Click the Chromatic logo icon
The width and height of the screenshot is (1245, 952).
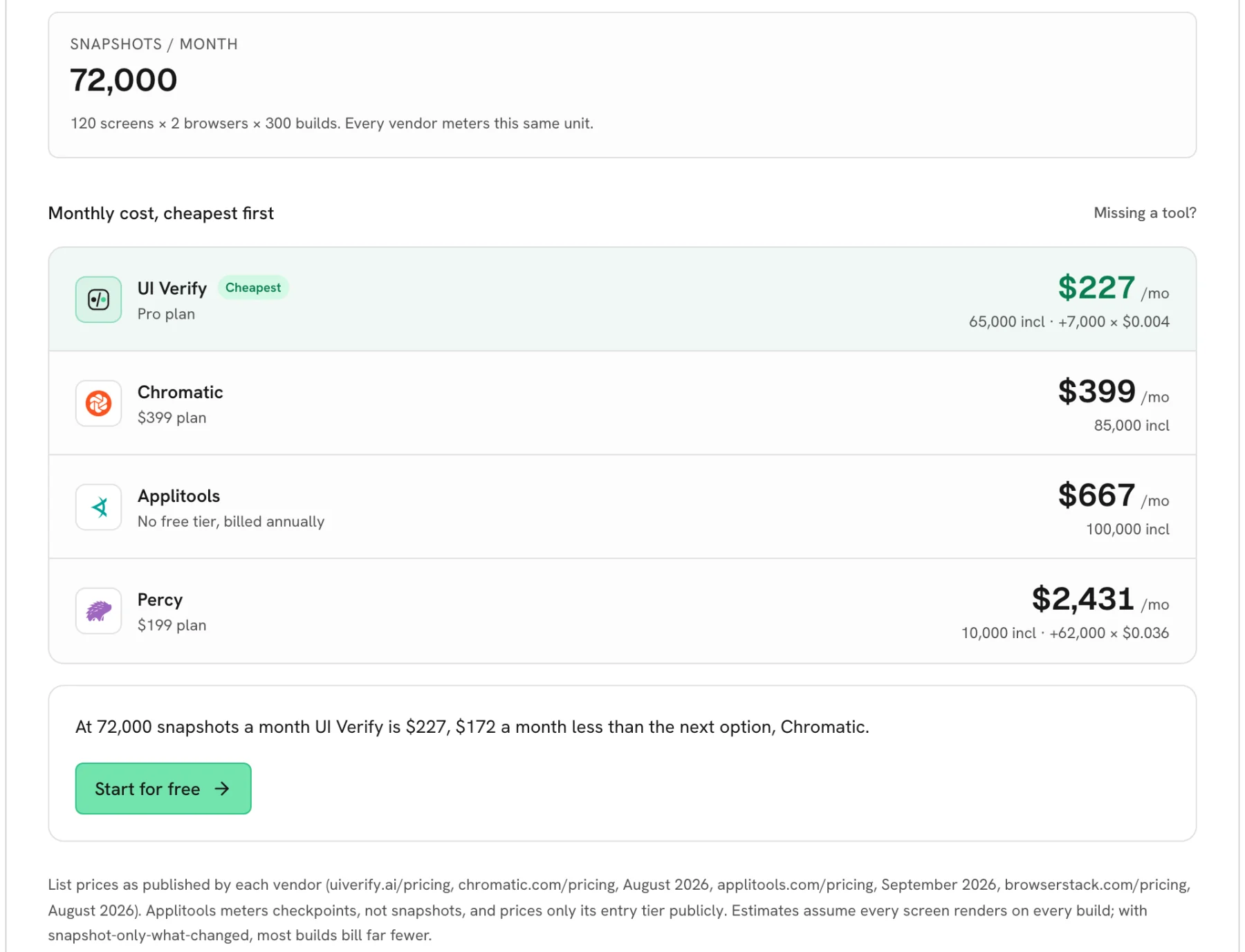(98, 403)
